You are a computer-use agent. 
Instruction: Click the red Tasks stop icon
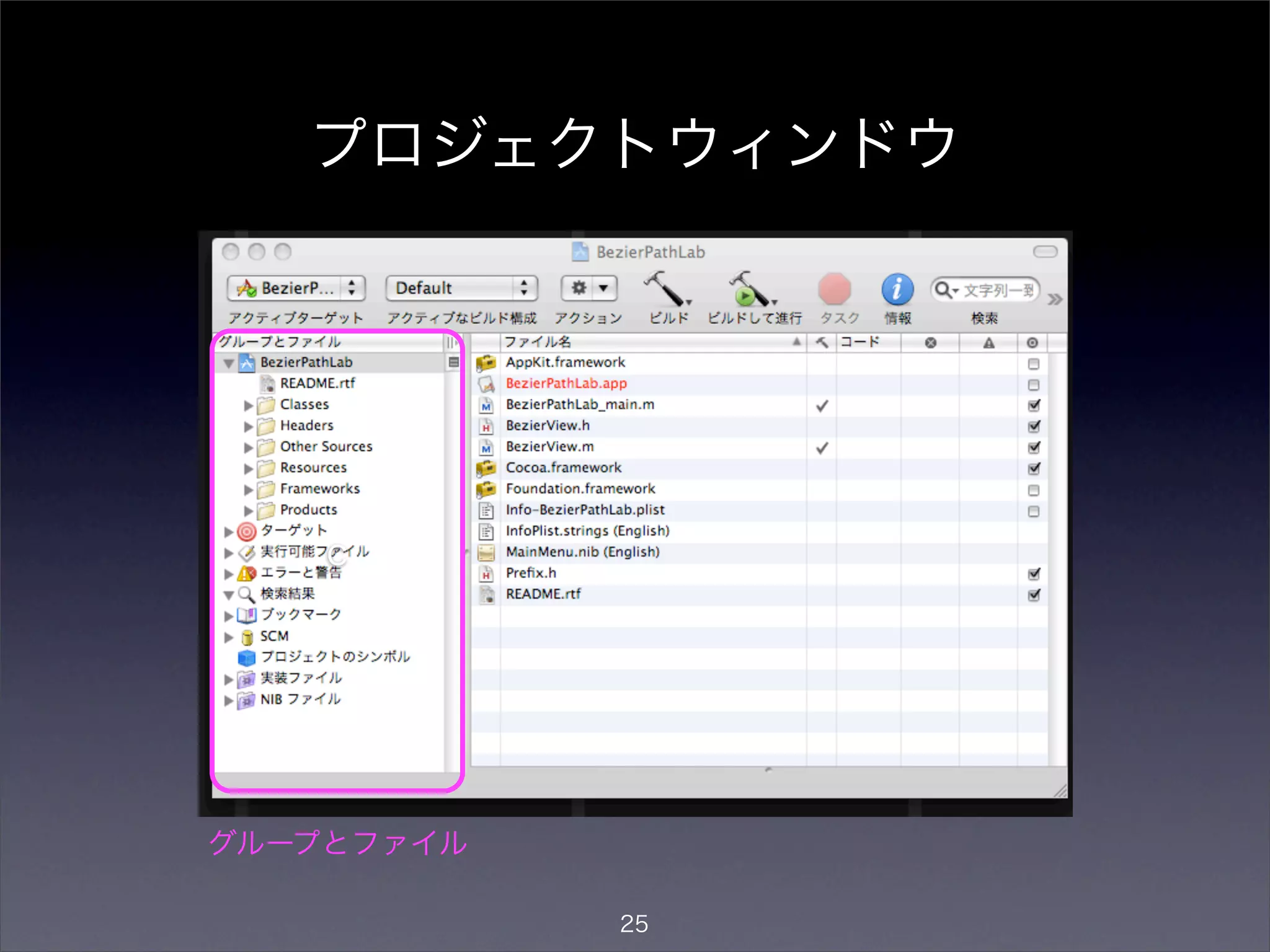[x=835, y=289]
